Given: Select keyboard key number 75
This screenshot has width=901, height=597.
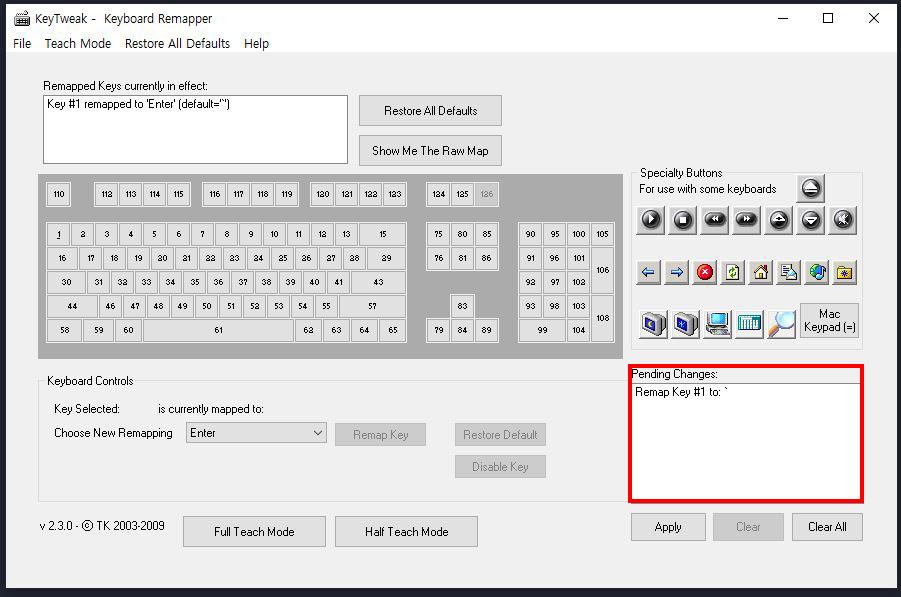Looking at the screenshot, I should [x=438, y=234].
